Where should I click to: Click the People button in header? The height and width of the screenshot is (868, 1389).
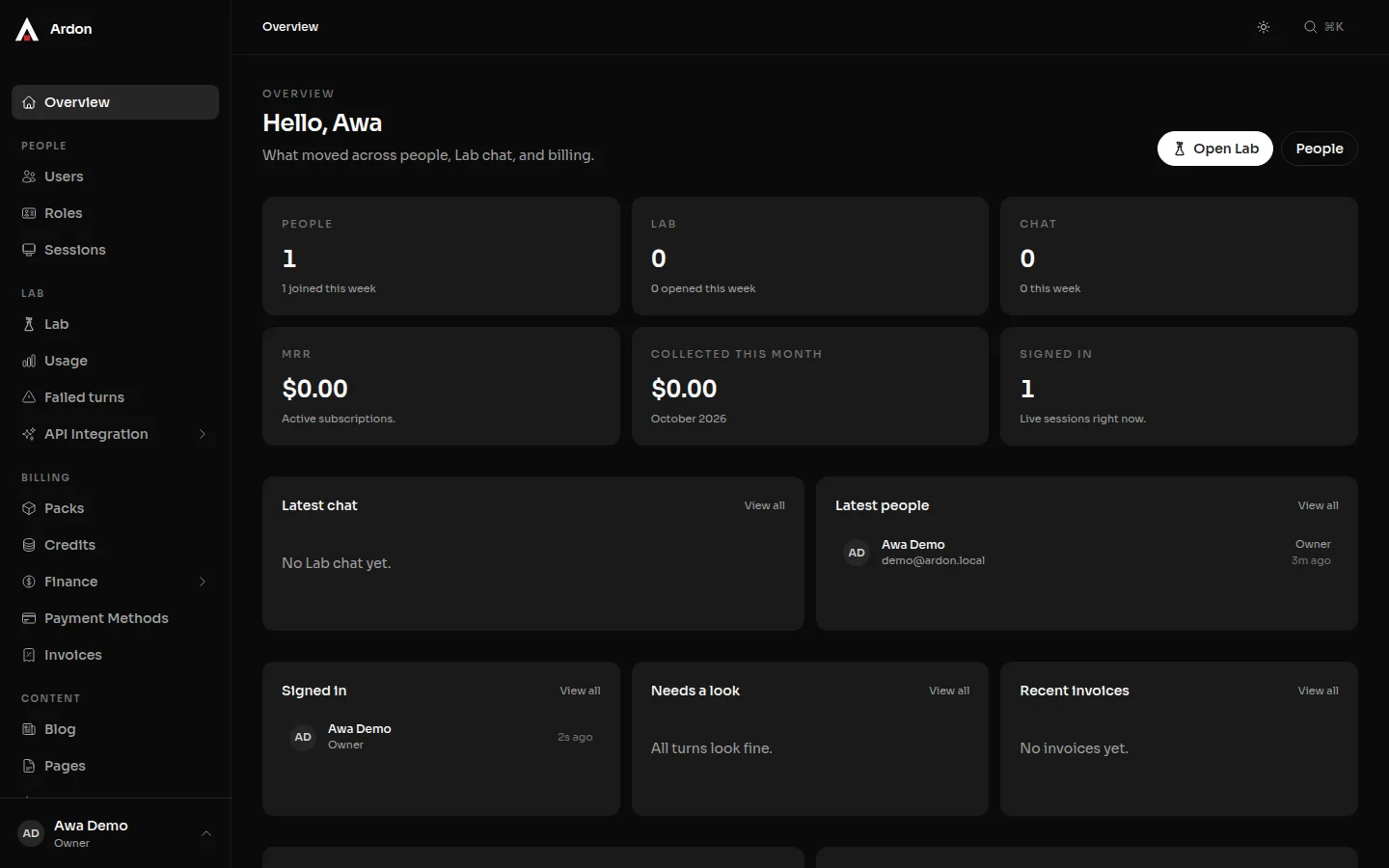point(1320,149)
